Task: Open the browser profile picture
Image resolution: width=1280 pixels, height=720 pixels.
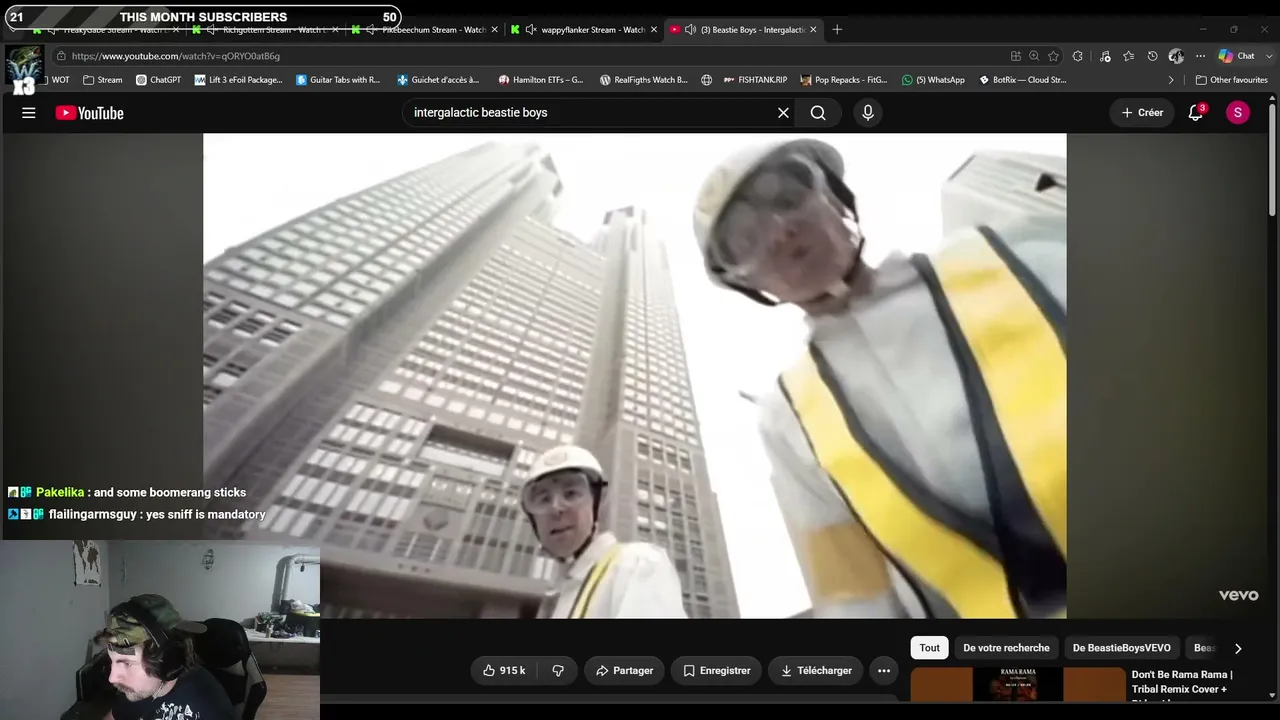Action: point(1176,56)
